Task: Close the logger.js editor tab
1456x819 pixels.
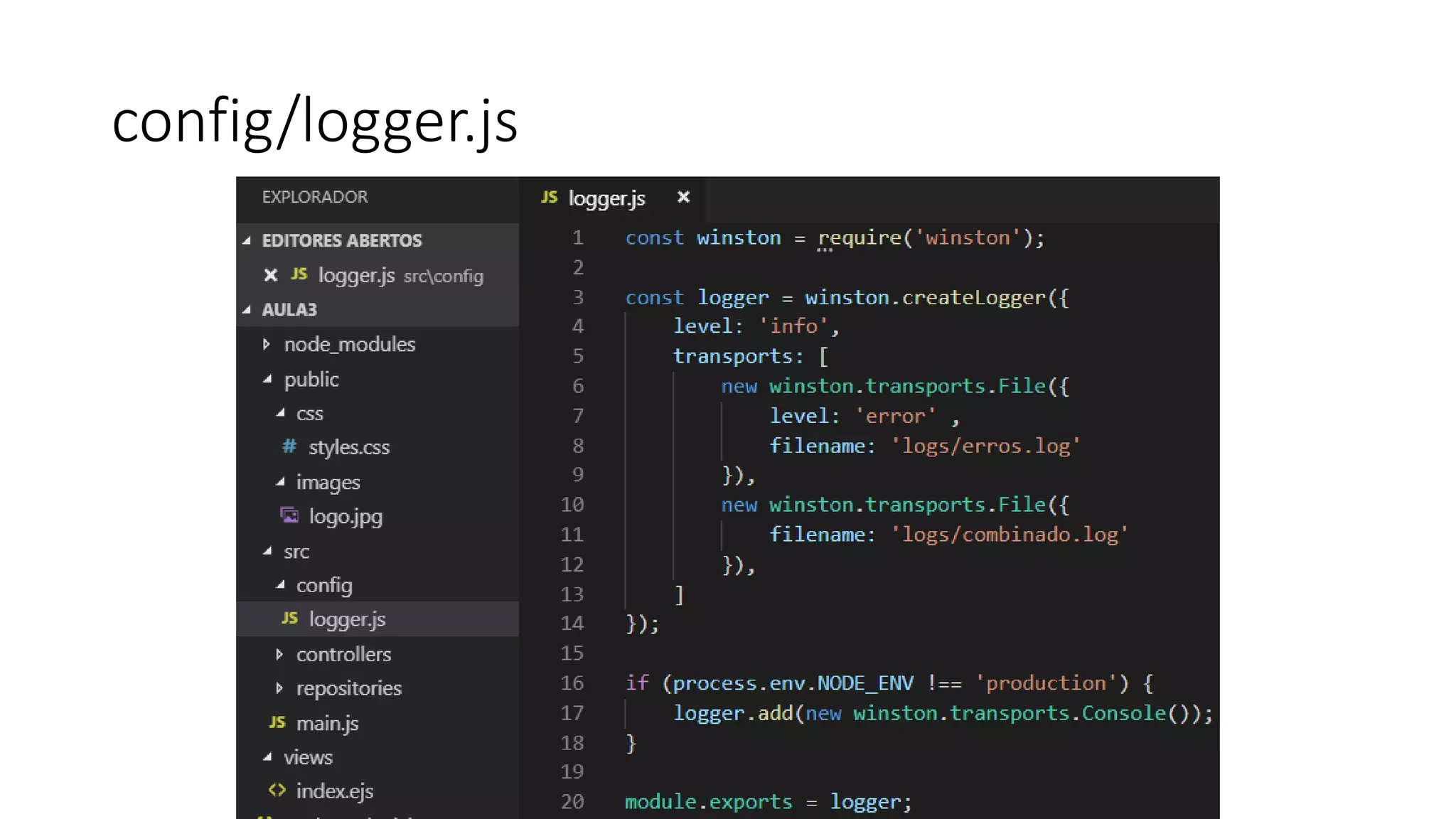Action: coord(683,197)
